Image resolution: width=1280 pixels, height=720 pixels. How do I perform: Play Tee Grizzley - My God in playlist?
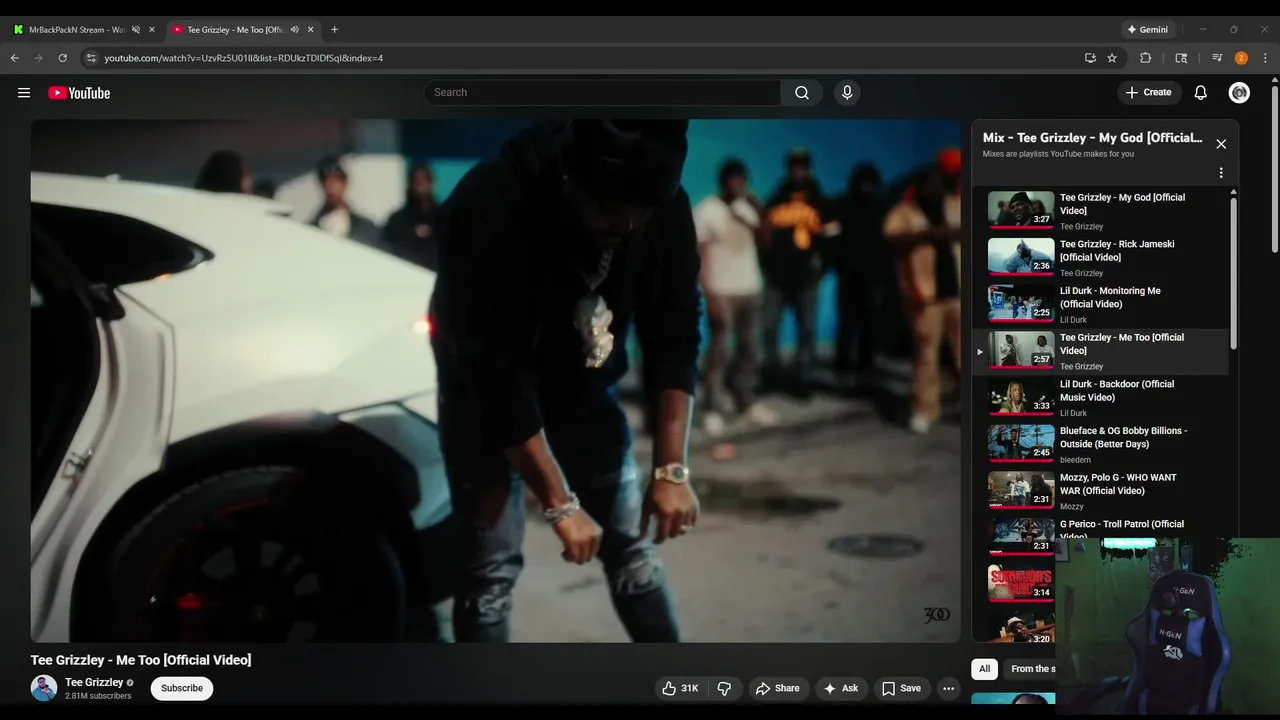click(1100, 211)
